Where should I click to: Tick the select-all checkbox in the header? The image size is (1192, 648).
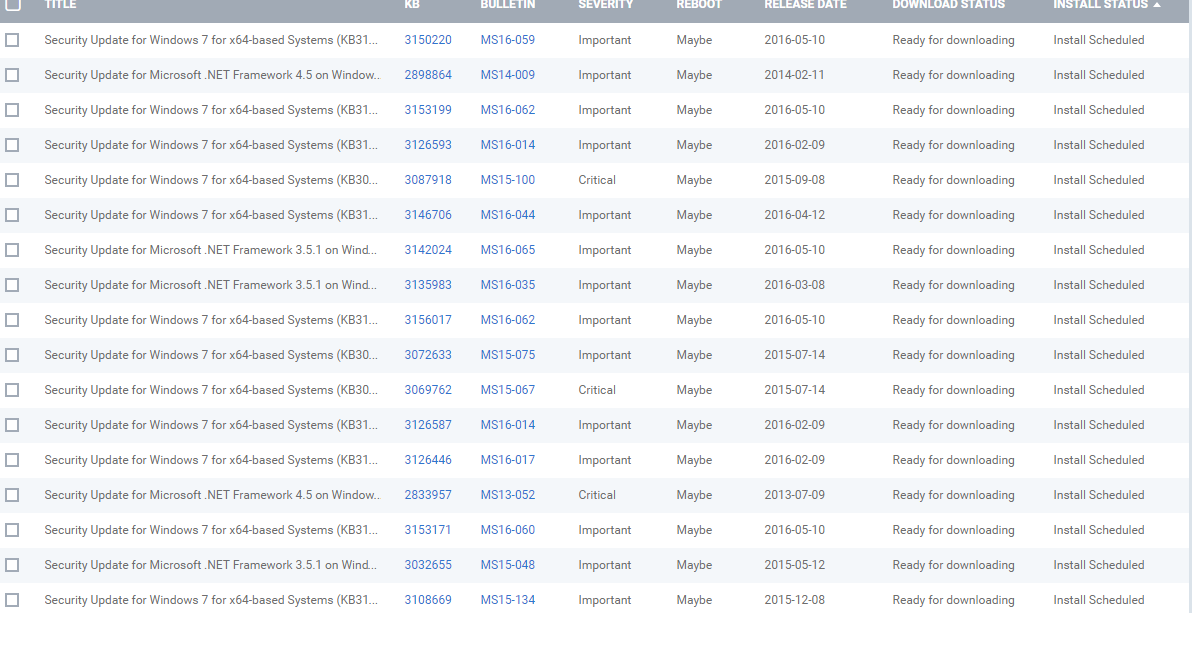(x=13, y=4)
